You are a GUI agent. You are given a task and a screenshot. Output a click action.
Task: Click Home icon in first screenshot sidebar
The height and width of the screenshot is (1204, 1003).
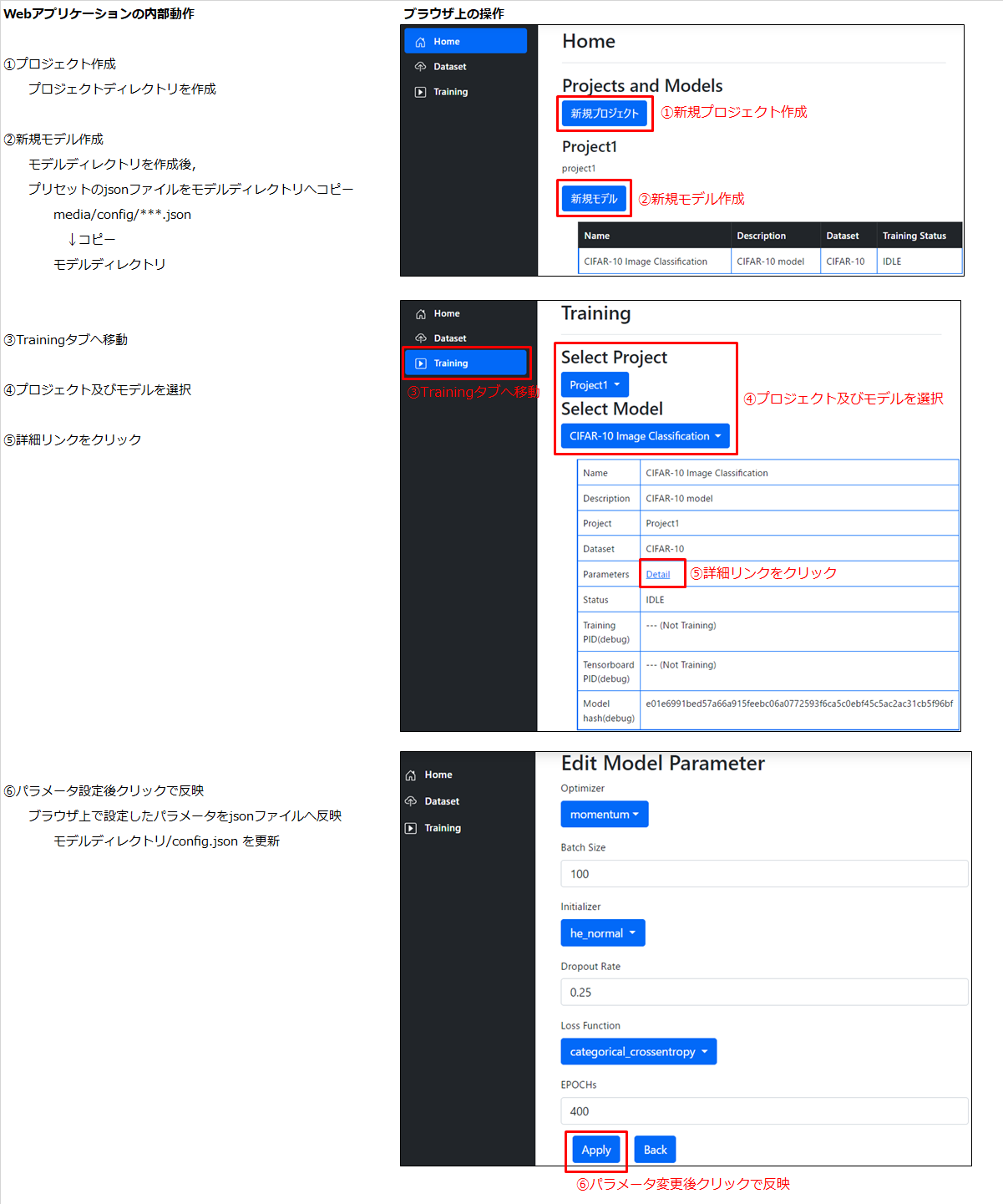tap(420, 42)
